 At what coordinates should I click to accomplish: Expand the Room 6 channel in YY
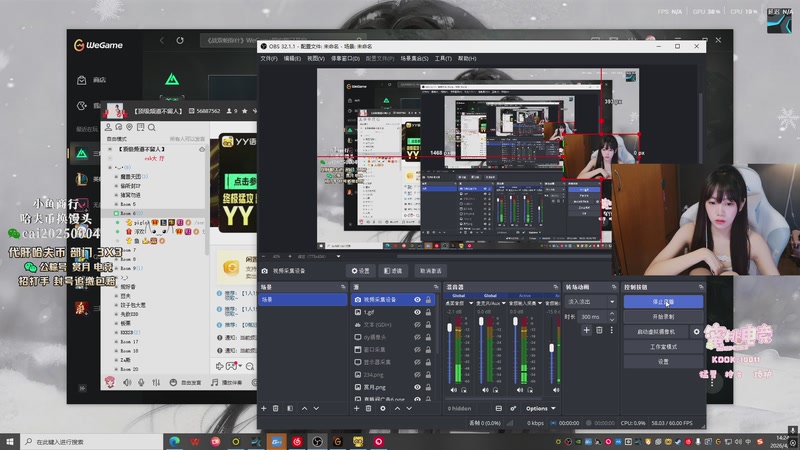click(116, 213)
